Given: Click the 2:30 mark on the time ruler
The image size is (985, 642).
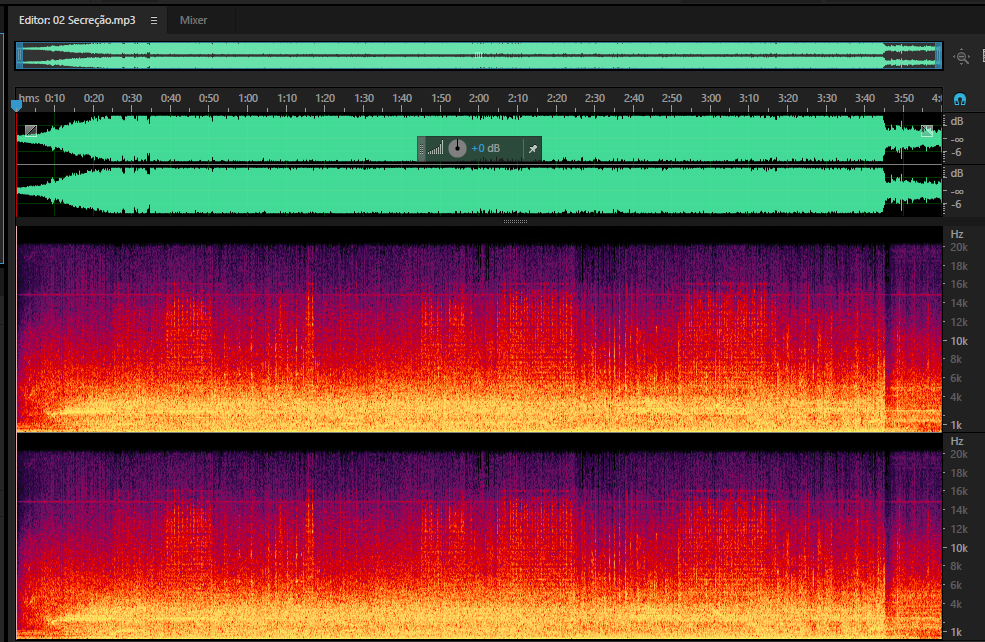Looking at the screenshot, I should tap(595, 98).
